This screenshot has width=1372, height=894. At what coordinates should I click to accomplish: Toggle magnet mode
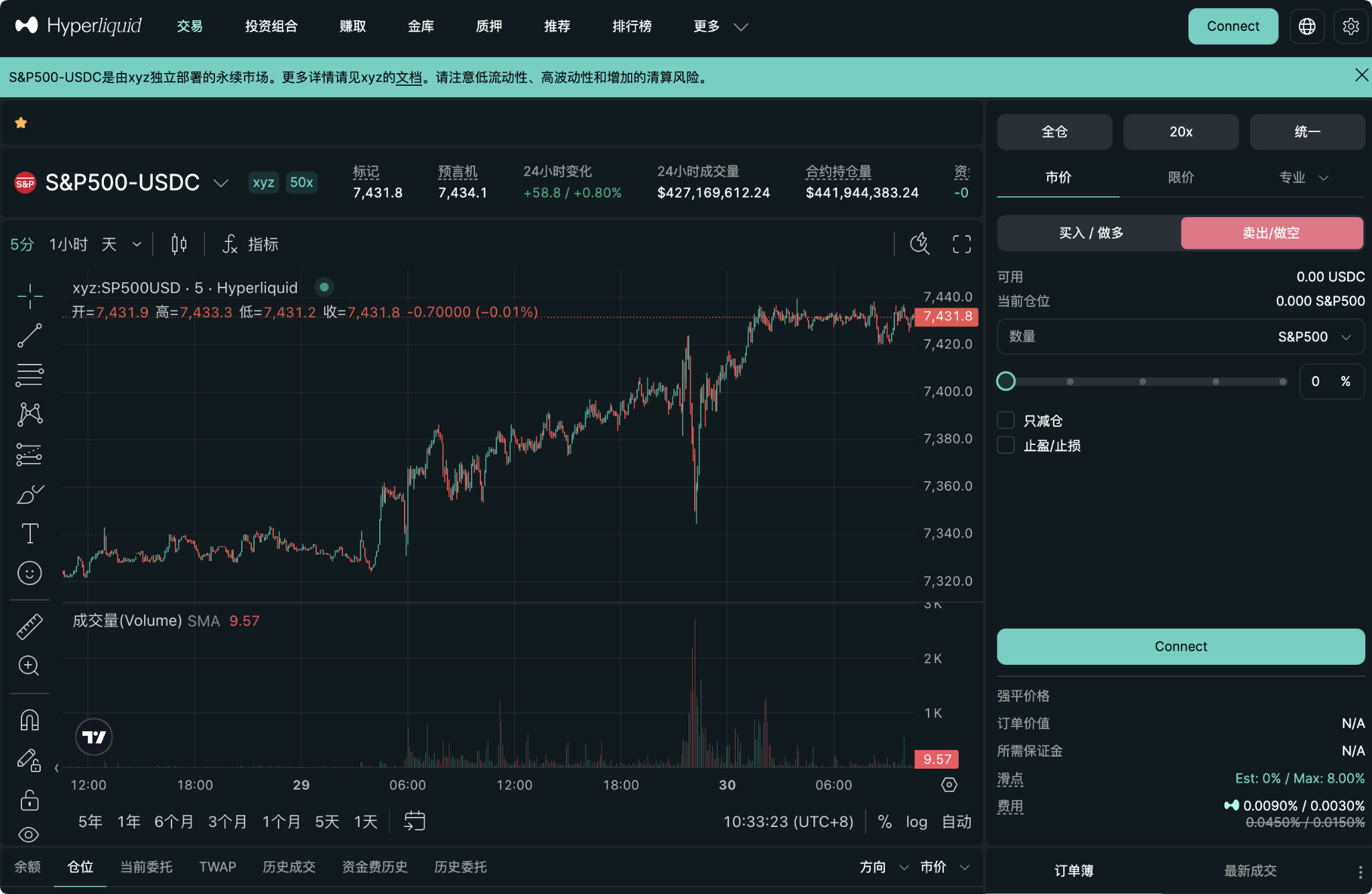point(29,720)
